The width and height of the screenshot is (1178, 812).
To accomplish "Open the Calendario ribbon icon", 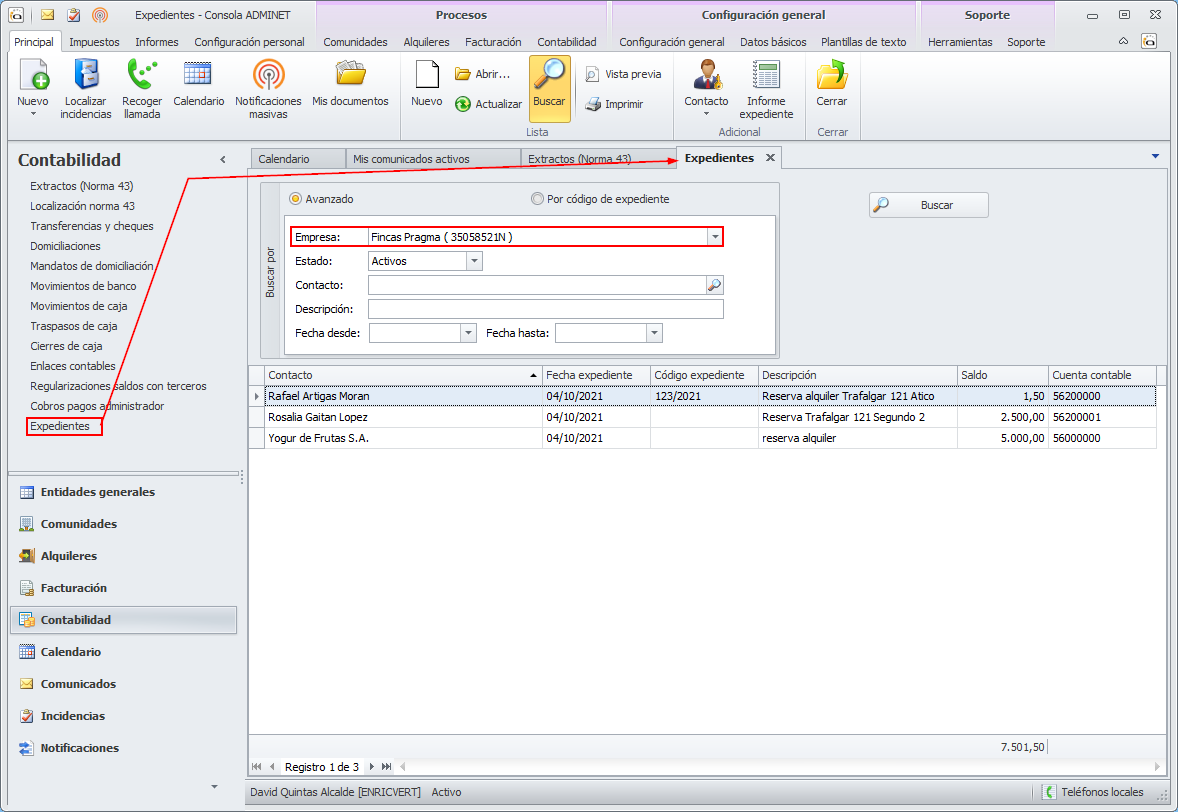I will (198, 75).
